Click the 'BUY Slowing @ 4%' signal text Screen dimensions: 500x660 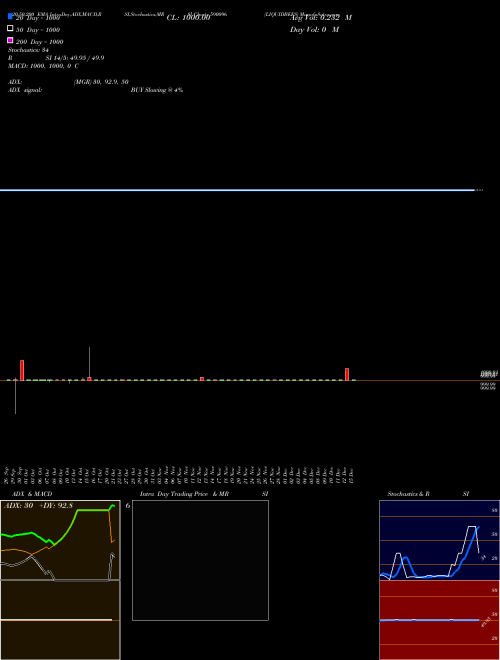coord(157,90)
